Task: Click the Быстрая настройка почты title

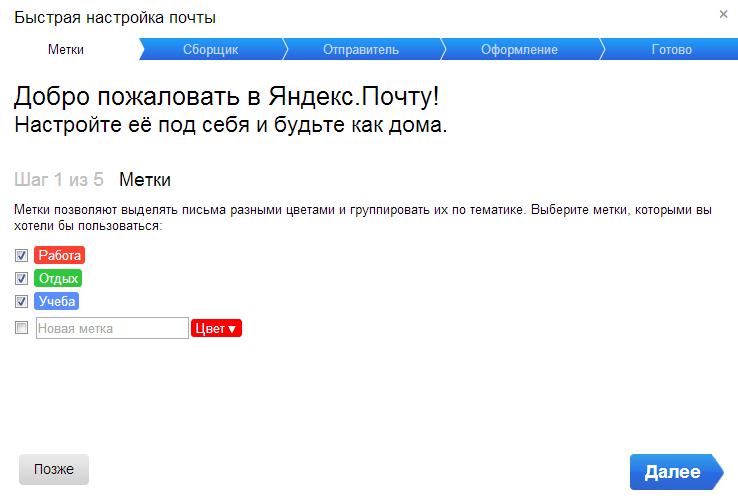Action: [x=114, y=18]
